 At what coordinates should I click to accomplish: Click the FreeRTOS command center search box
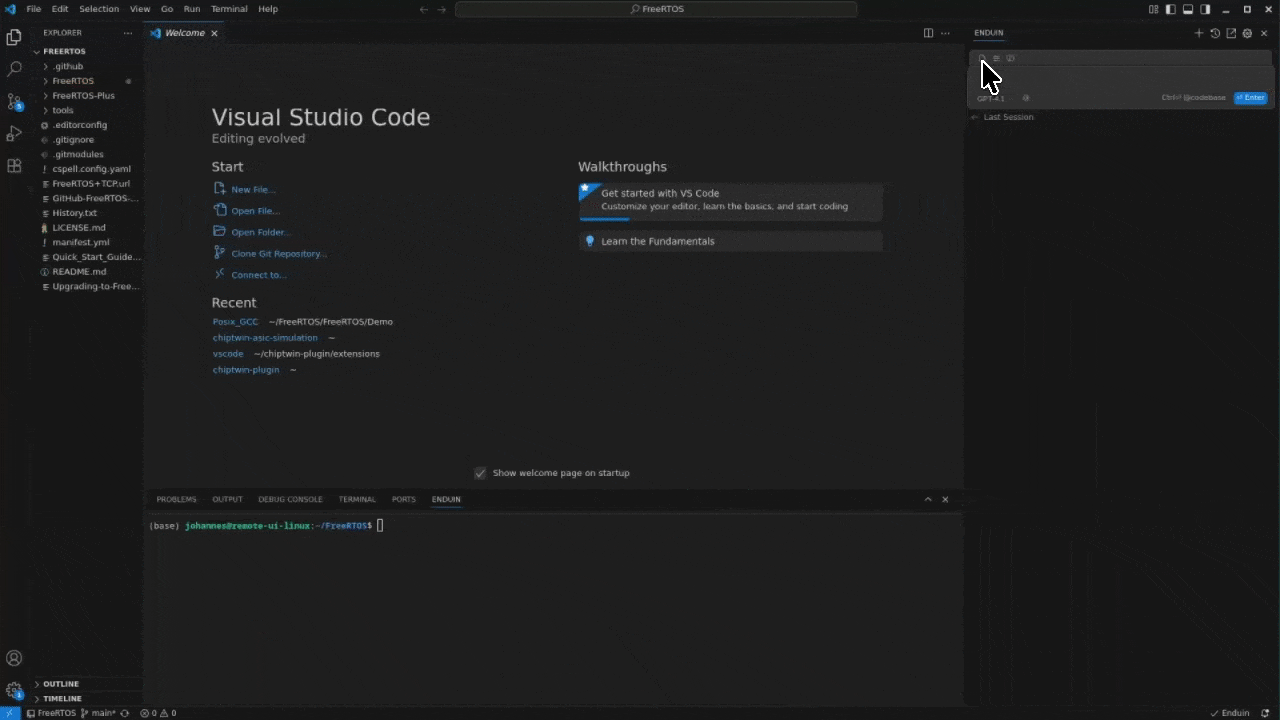point(656,9)
